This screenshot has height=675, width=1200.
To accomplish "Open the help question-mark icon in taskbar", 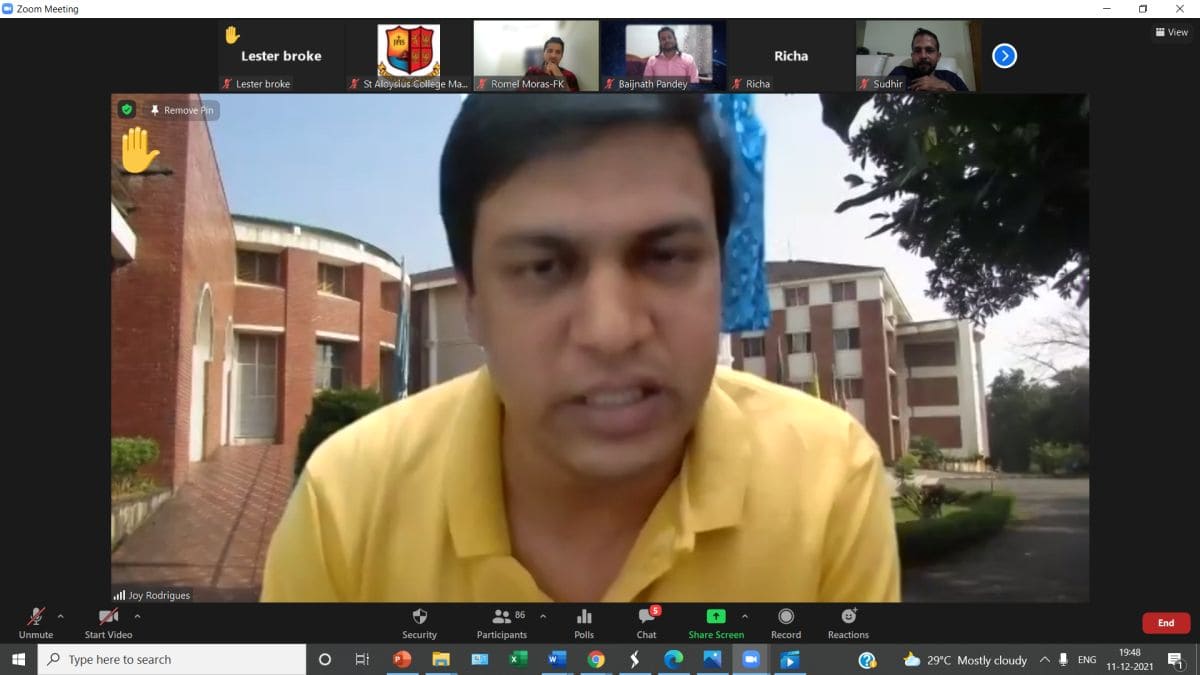I will tap(867, 660).
